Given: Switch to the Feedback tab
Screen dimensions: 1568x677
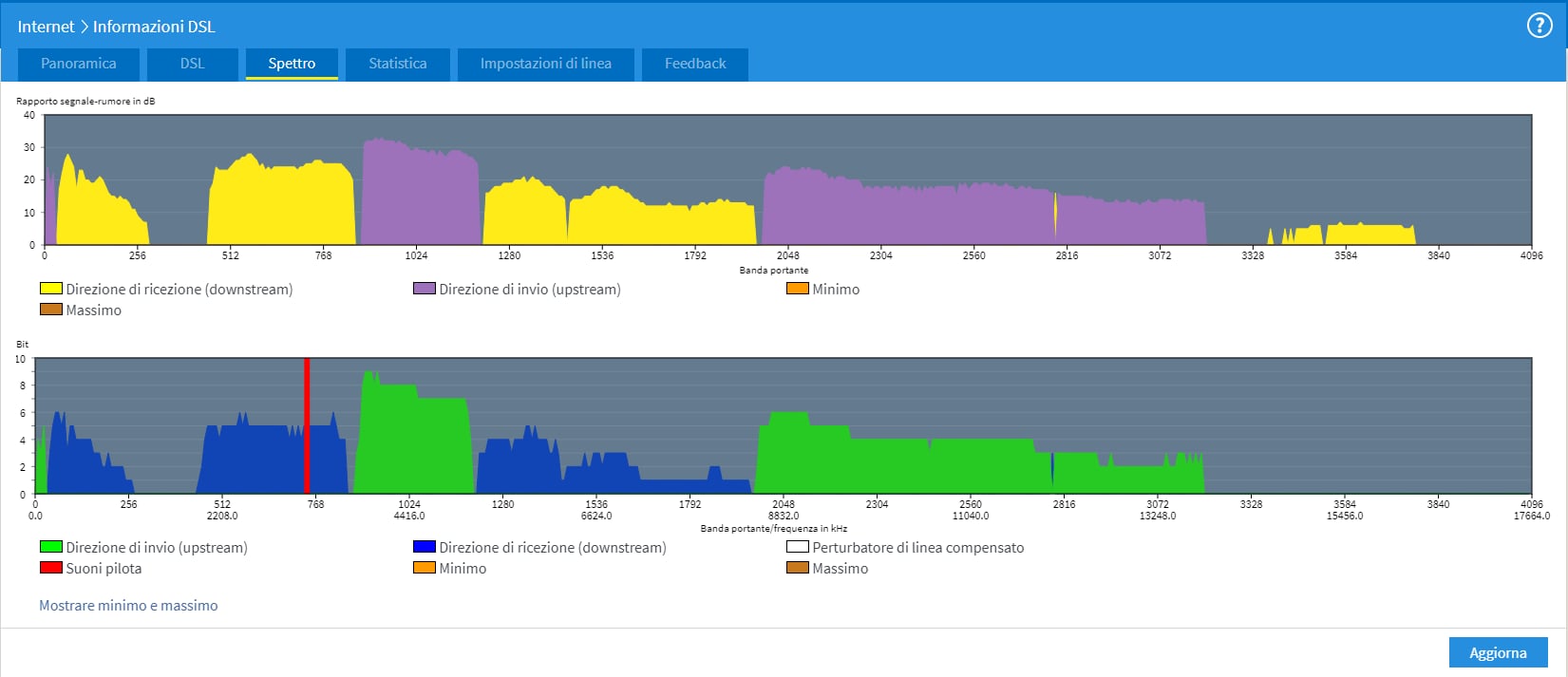Looking at the screenshot, I should coord(694,64).
